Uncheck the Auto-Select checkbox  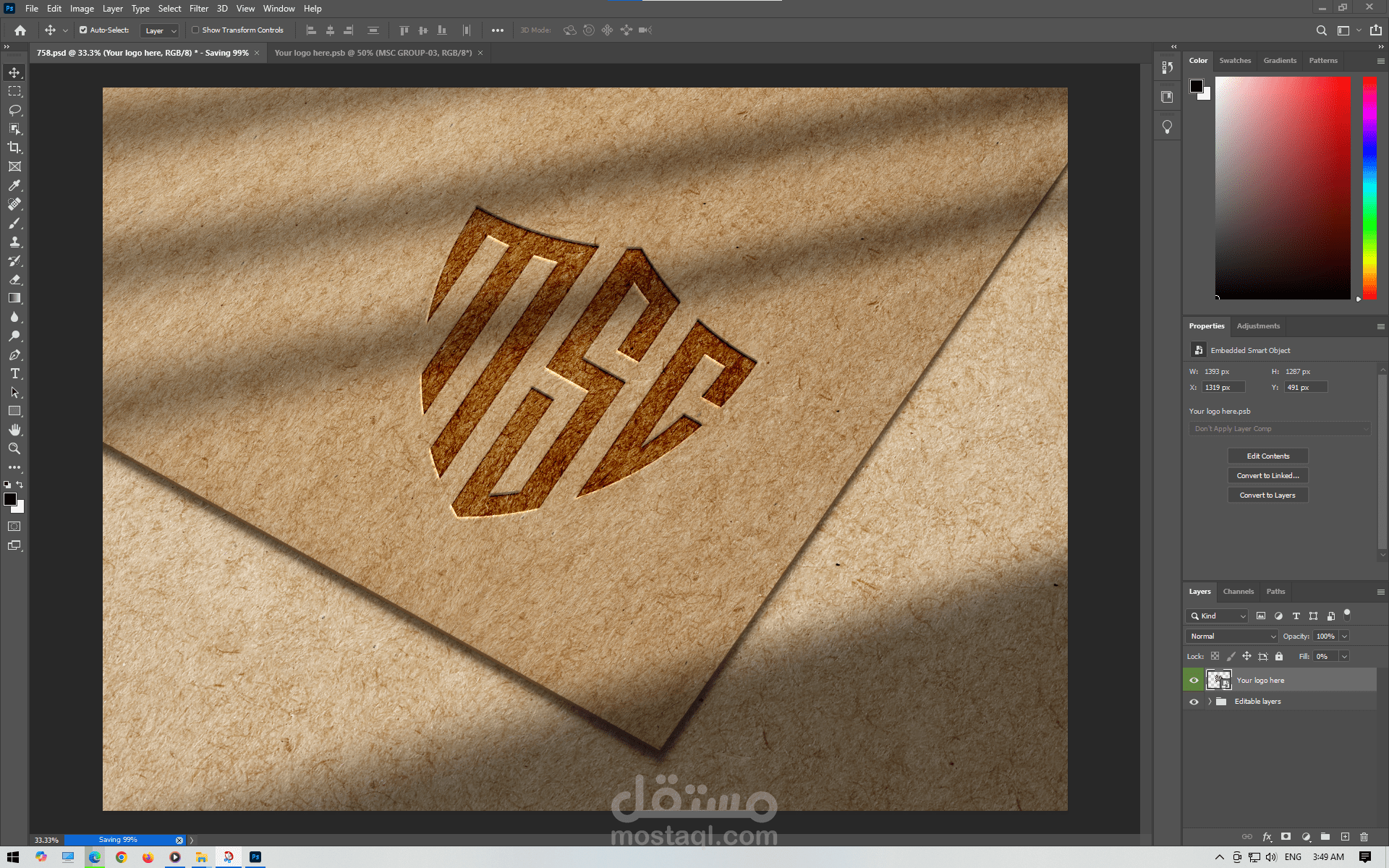83,30
